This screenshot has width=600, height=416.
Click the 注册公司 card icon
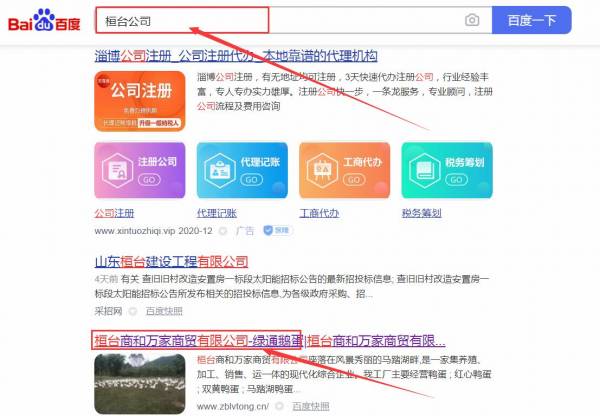click(133, 171)
